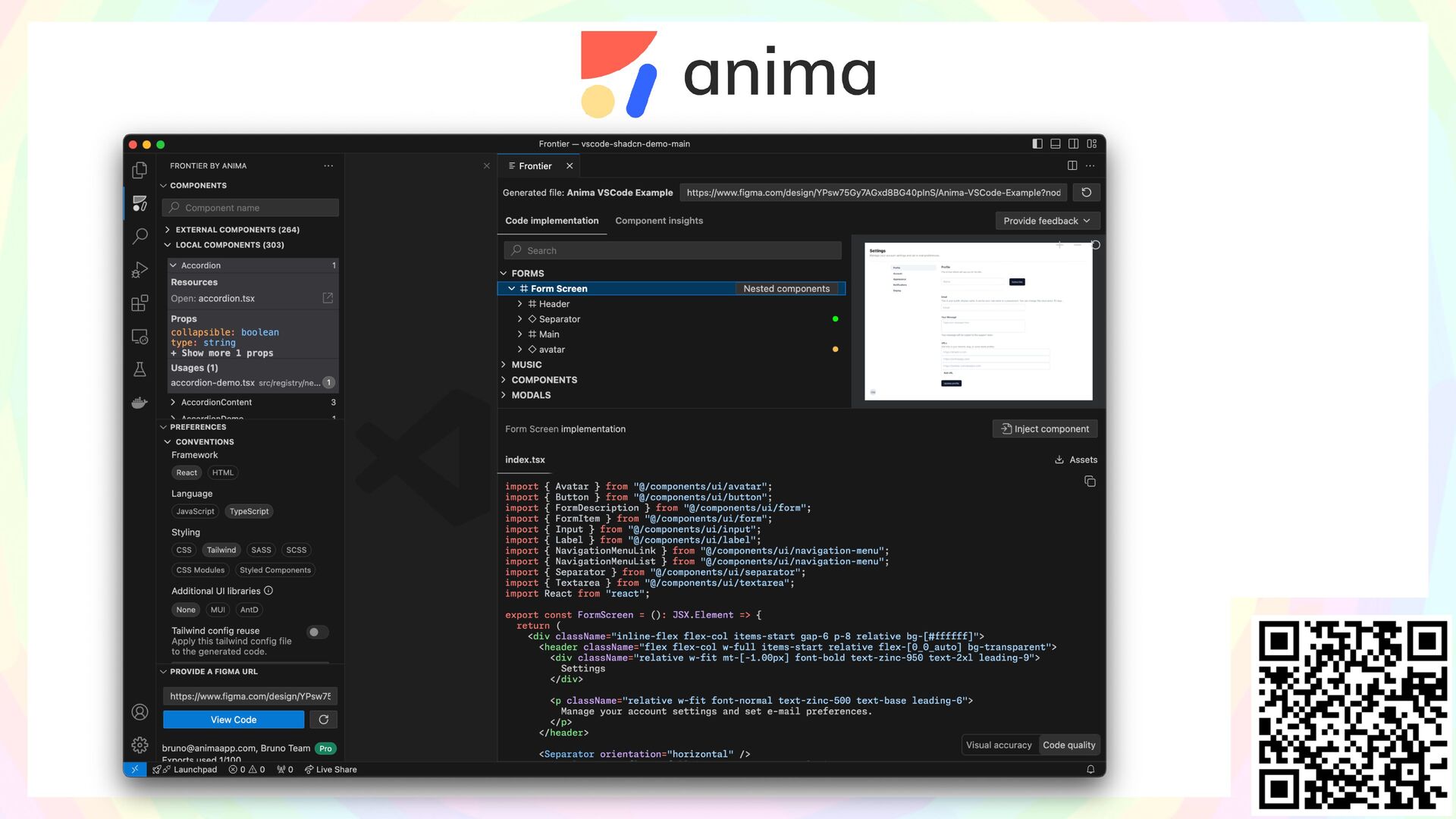Select the Main node in tree
Viewport: 1456px width, 819px height.
click(549, 334)
